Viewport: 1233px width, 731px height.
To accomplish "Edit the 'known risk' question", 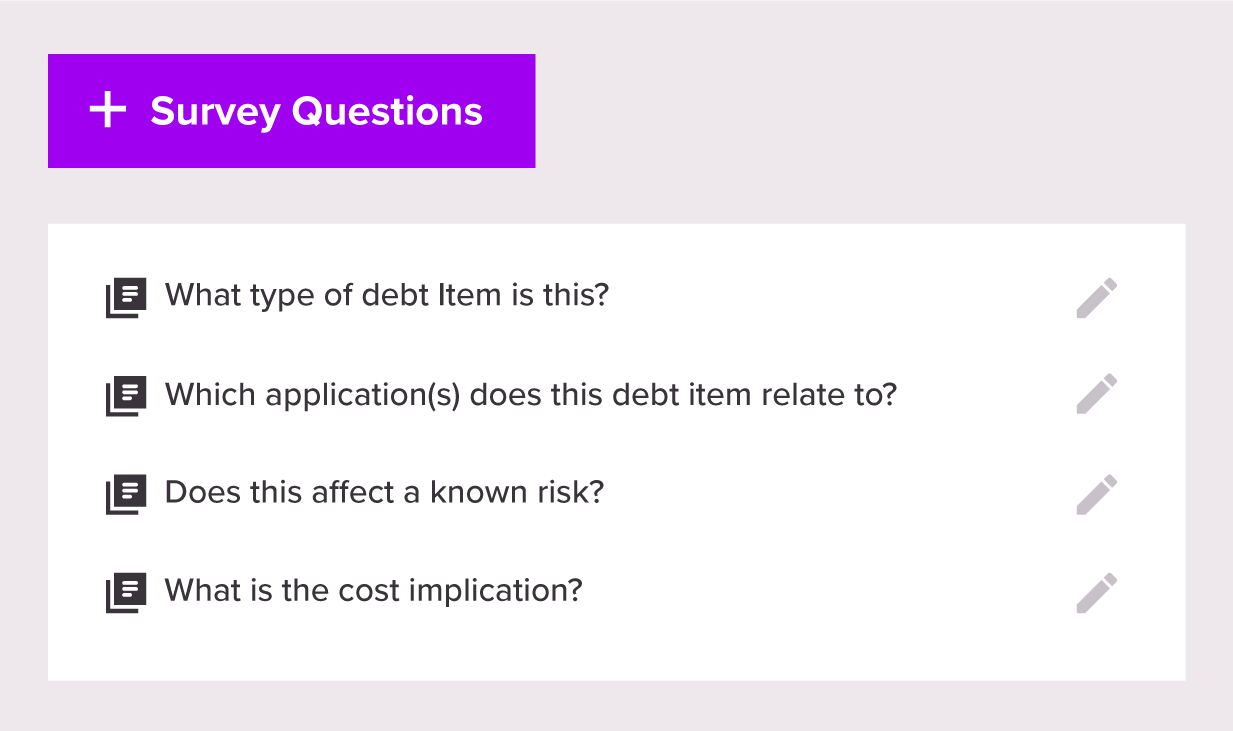I will tap(1097, 494).
